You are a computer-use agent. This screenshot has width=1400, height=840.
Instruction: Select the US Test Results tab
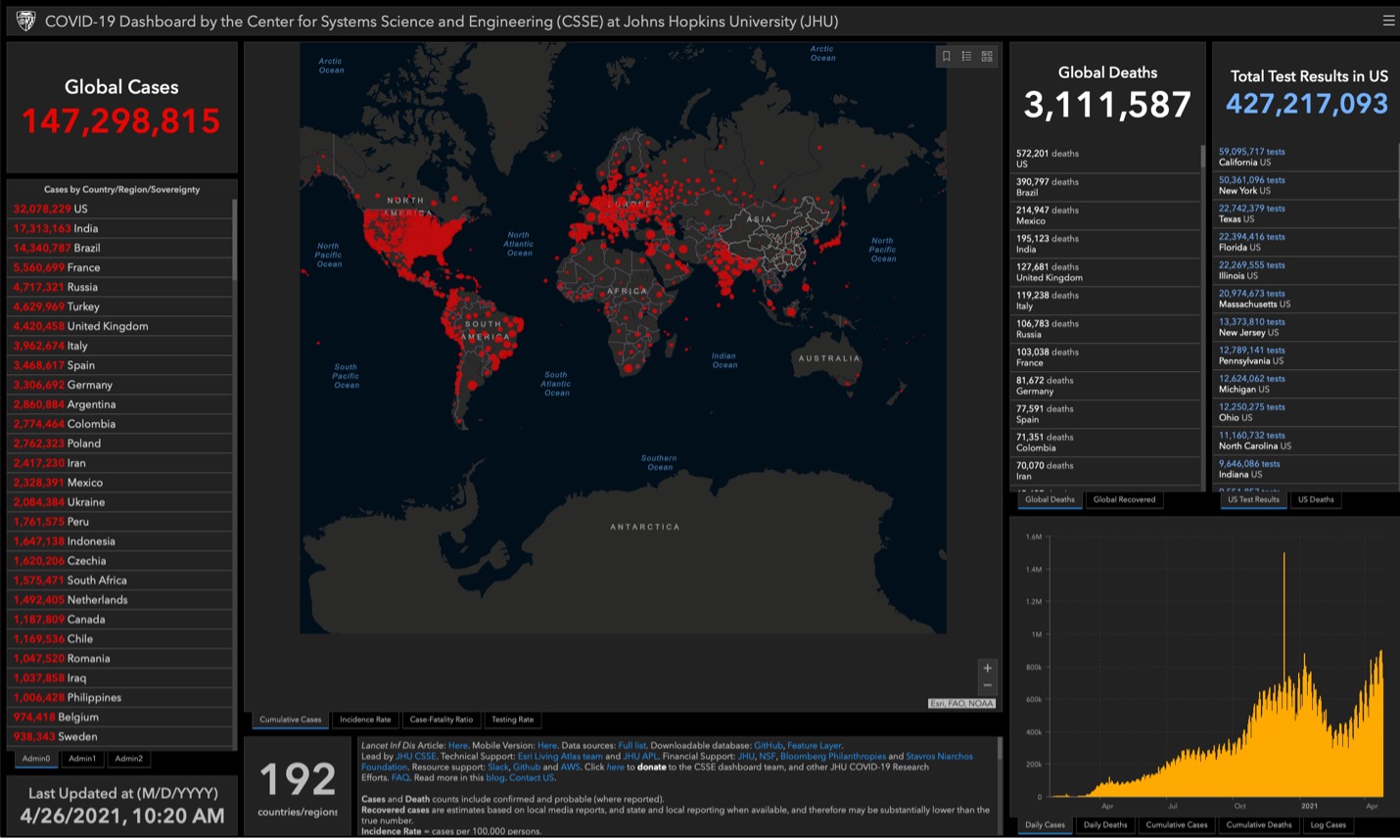point(1253,499)
